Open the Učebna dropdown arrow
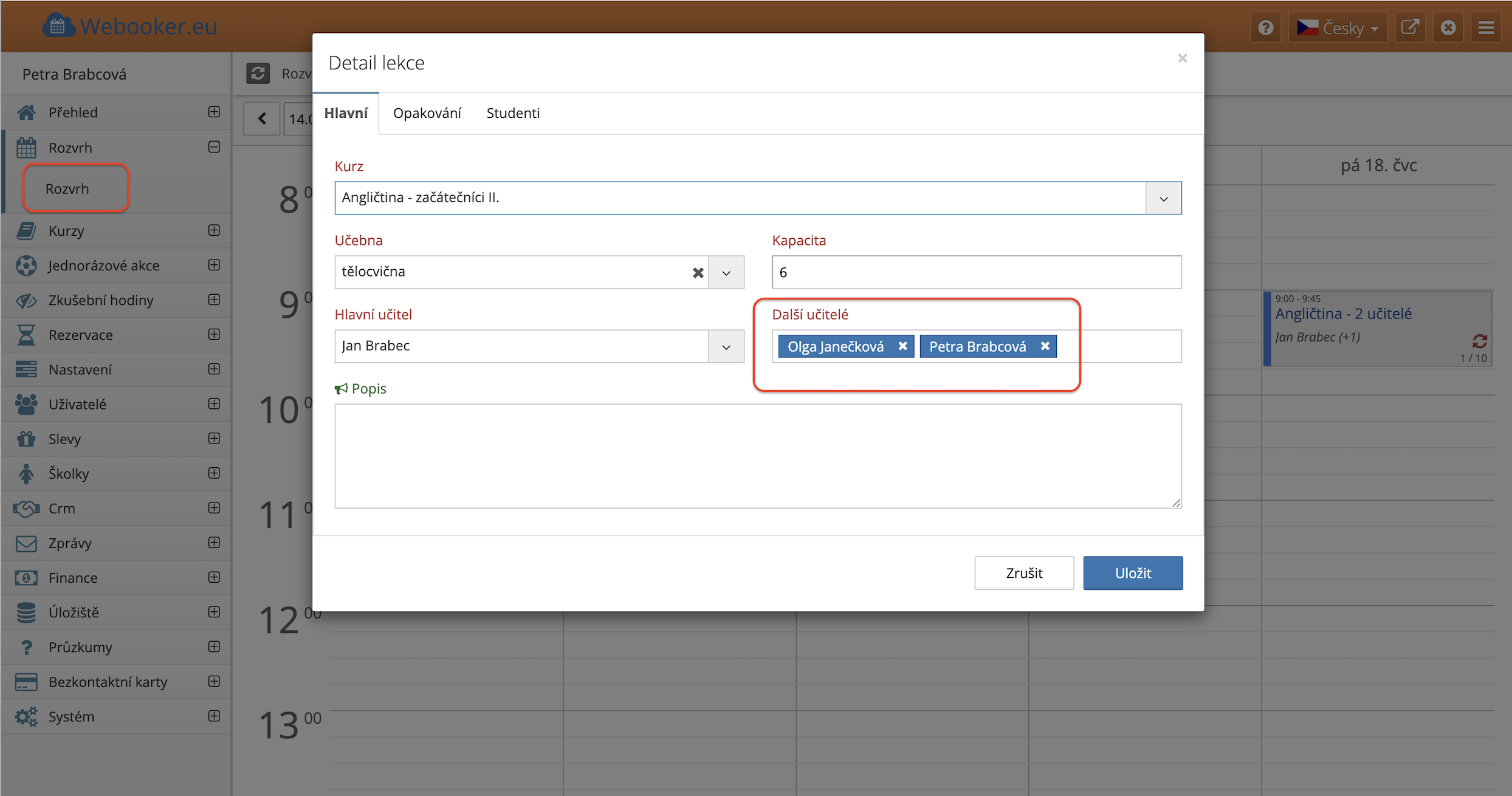This screenshot has height=796, width=1512. (x=726, y=273)
